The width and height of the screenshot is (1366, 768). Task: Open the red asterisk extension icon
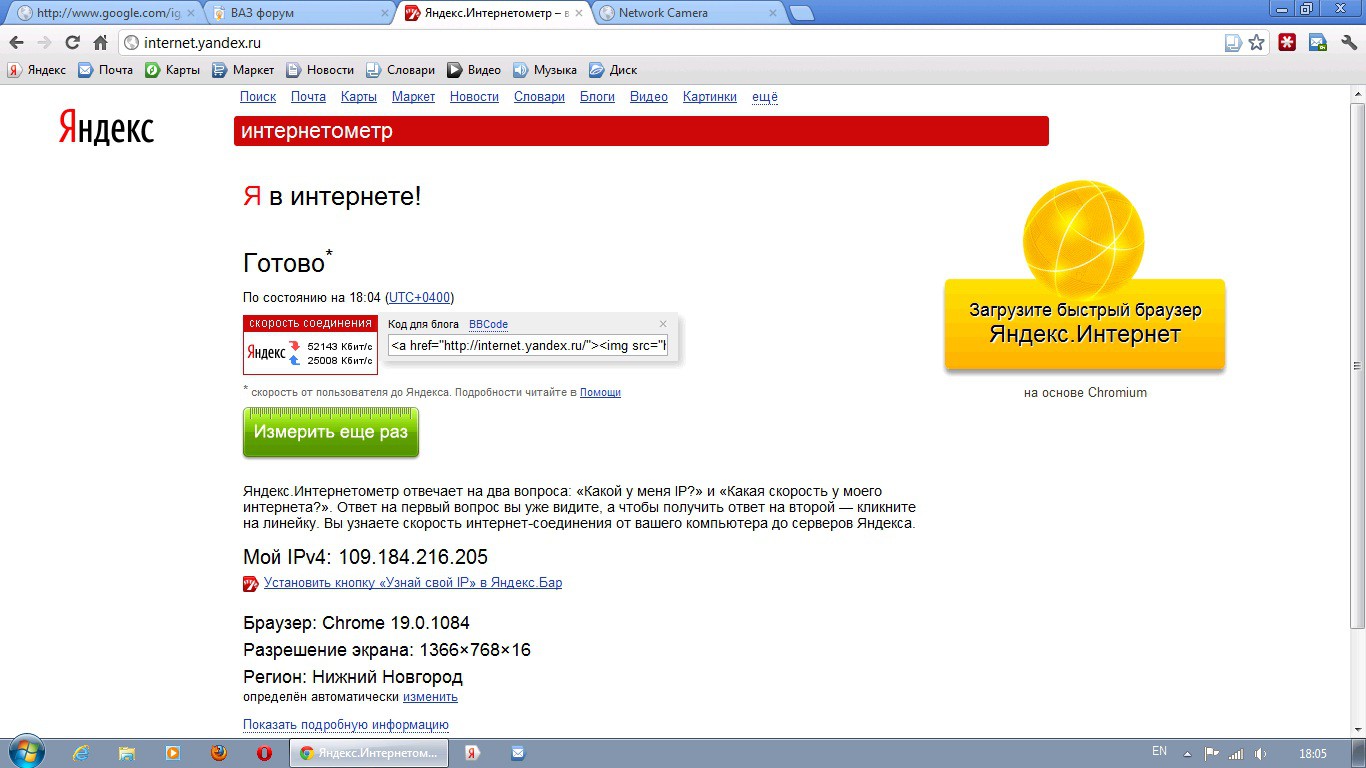click(1288, 43)
